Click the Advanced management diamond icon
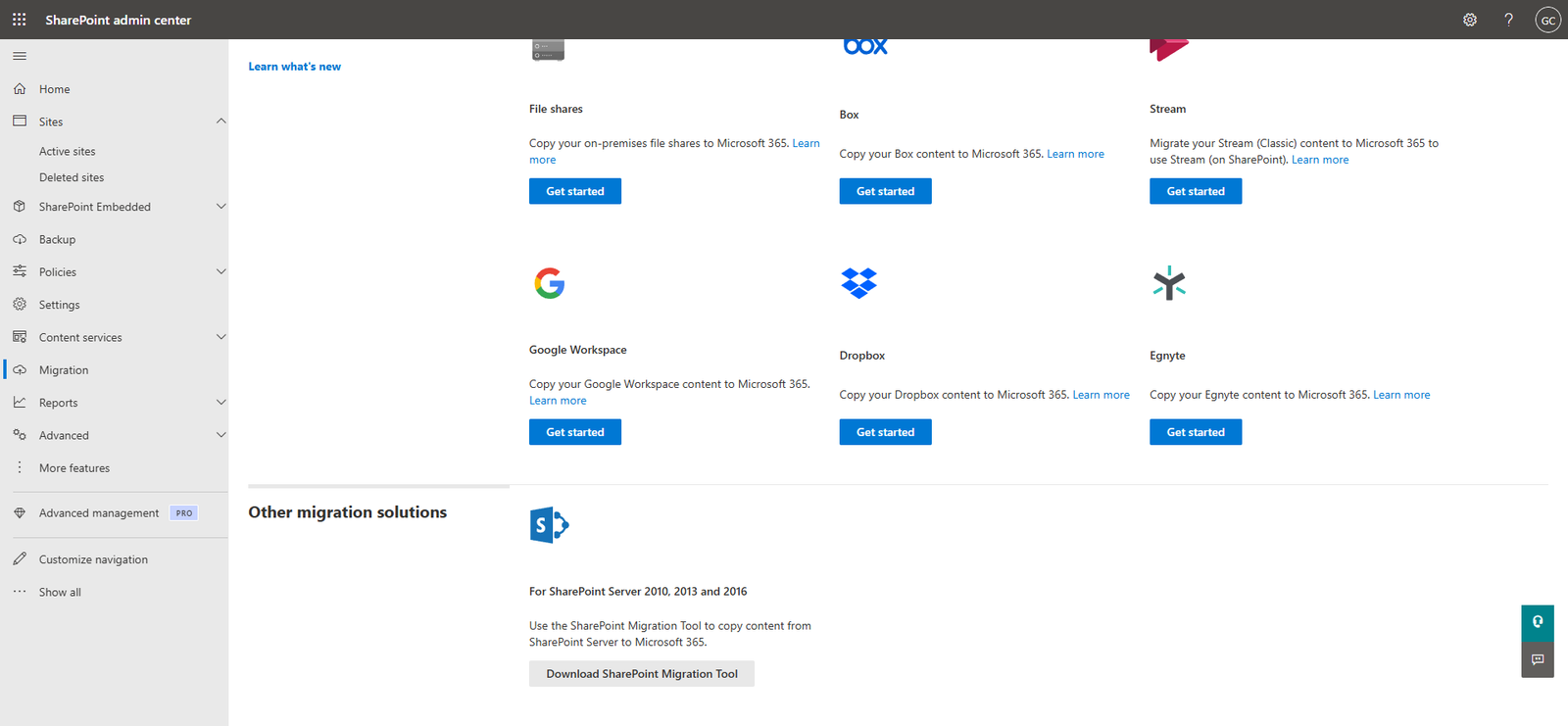 coord(20,513)
